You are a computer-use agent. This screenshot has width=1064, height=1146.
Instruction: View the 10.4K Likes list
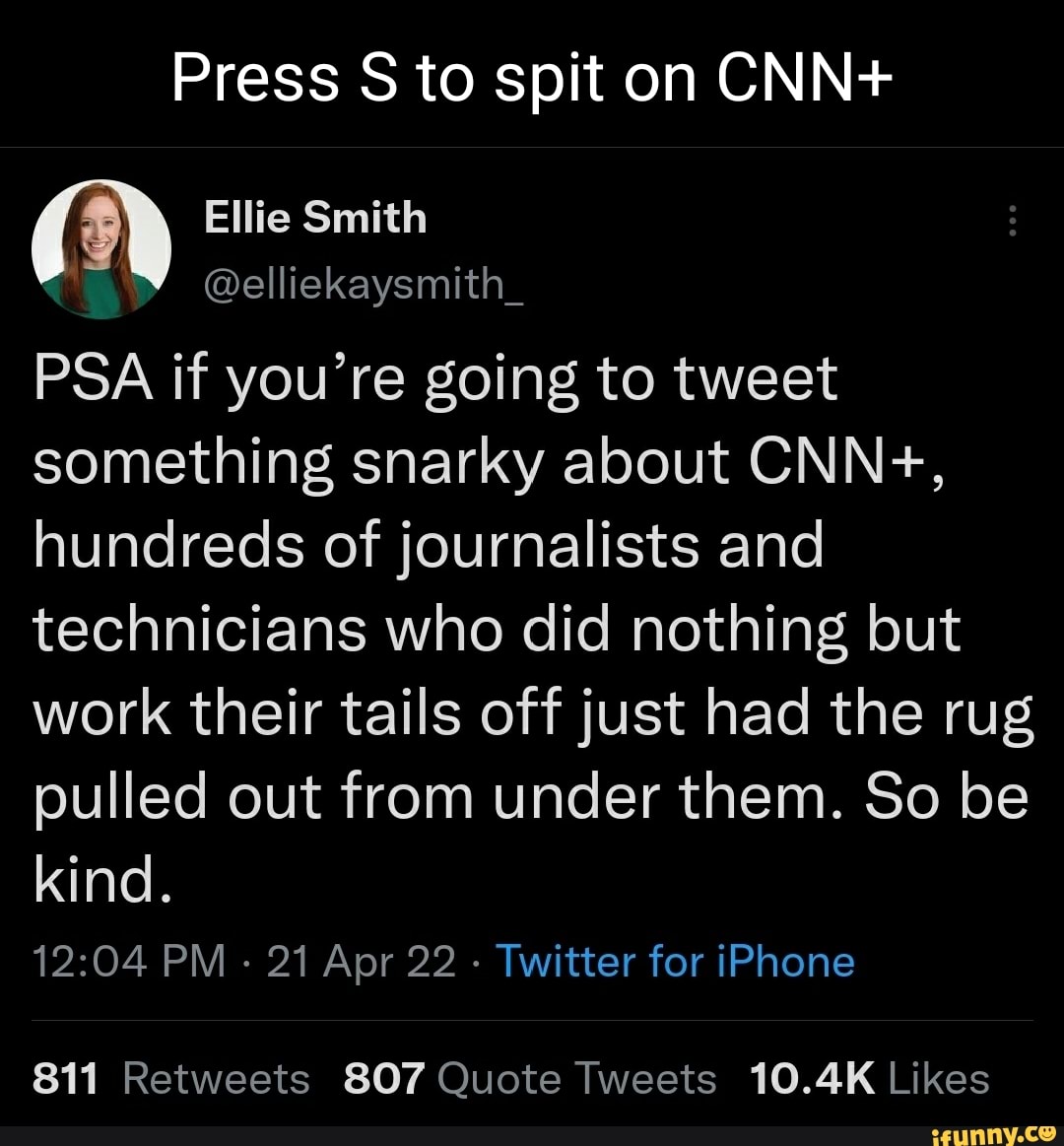click(869, 1079)
